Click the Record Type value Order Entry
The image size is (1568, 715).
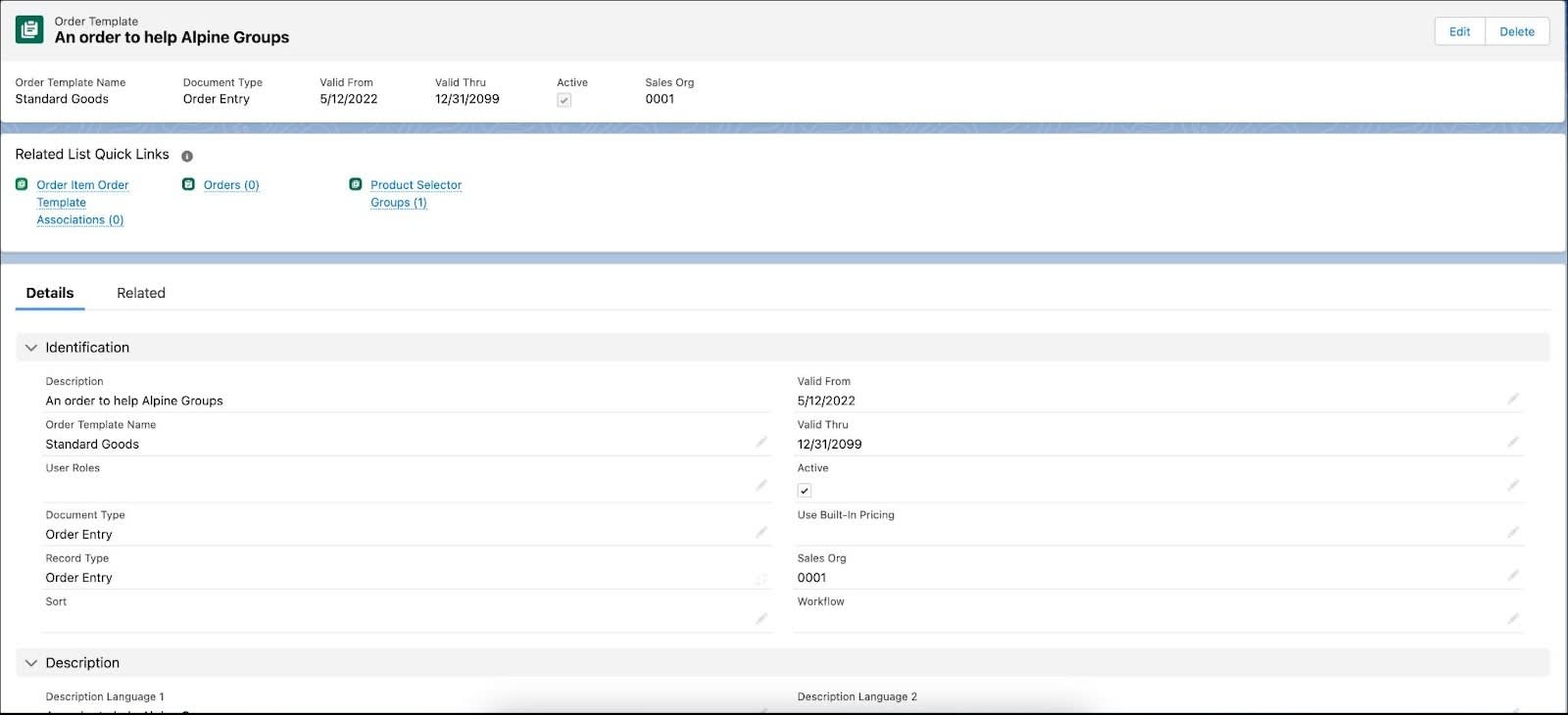pyautogui.click(x=78, y=578)
